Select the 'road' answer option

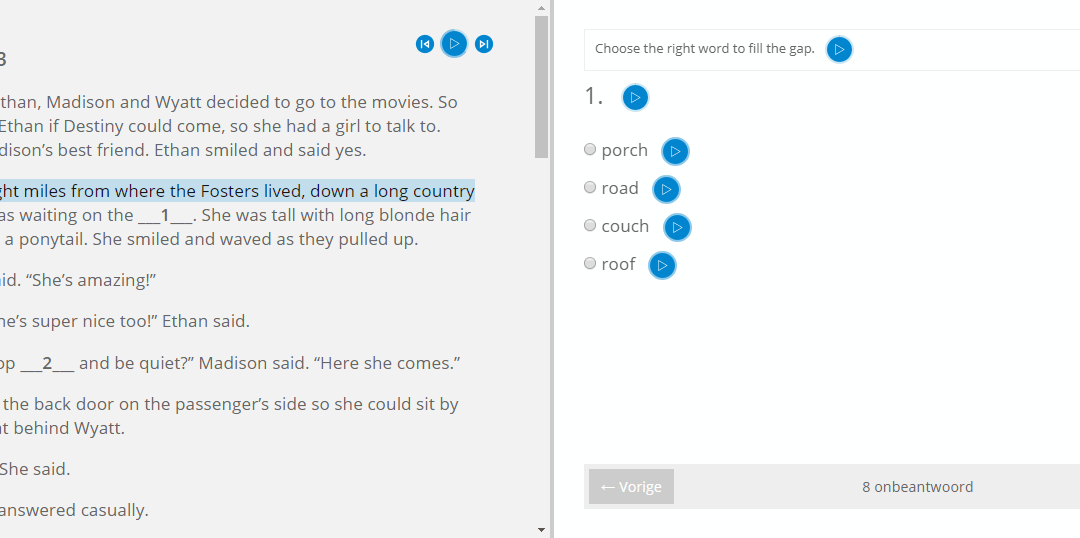click(590, 187)
